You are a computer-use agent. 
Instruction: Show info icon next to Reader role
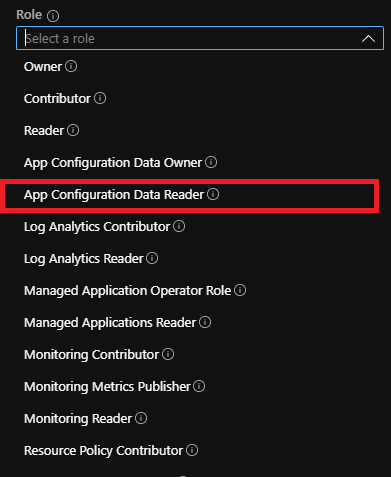point(73,130)
